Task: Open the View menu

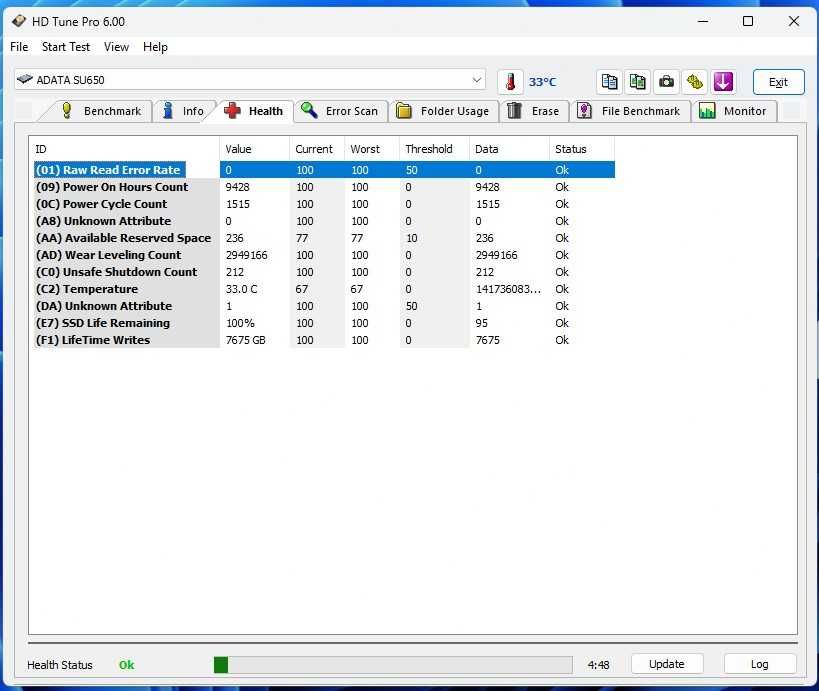Action: (116, 46)
